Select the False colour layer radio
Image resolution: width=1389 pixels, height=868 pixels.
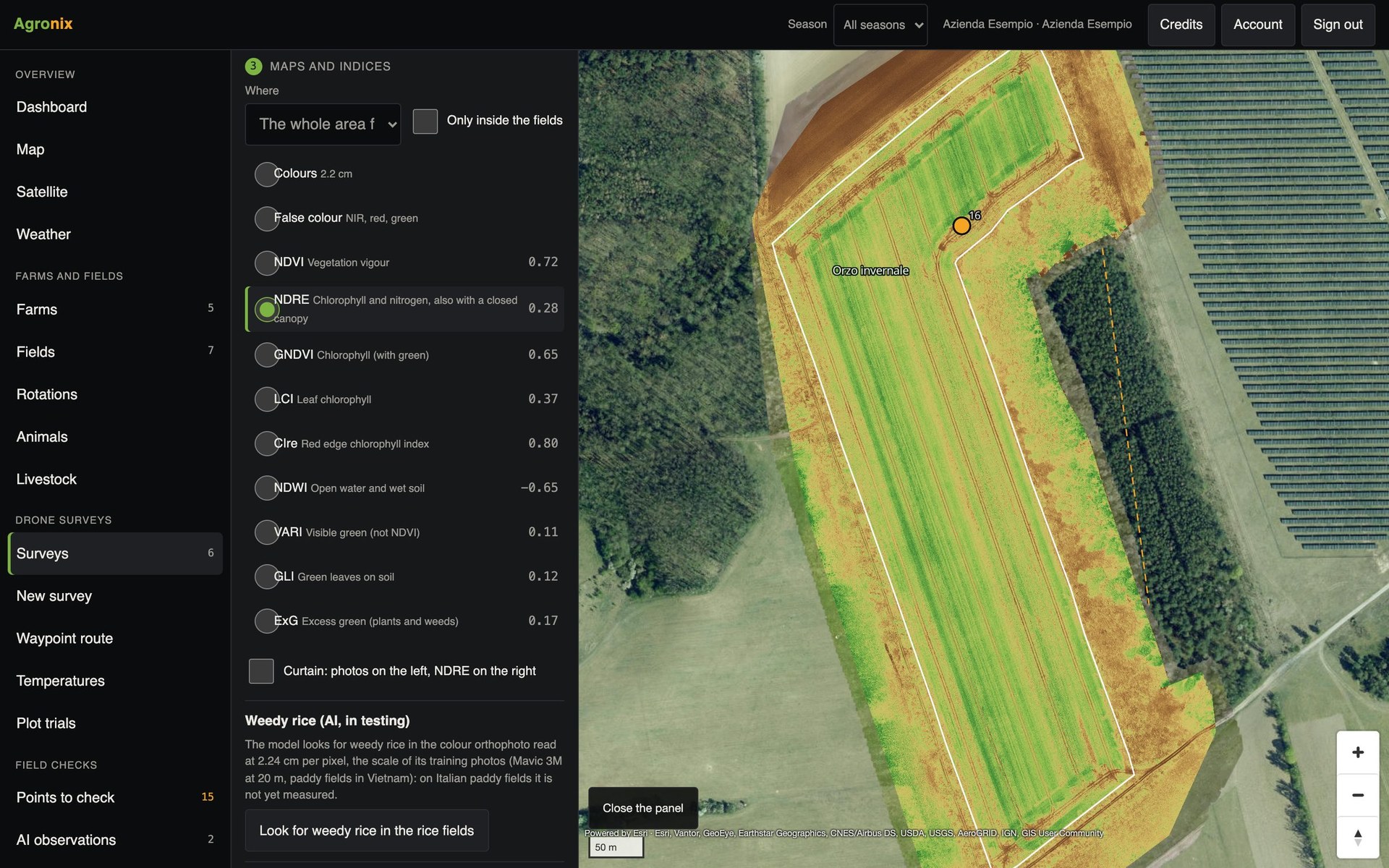[x=267, y=218]
